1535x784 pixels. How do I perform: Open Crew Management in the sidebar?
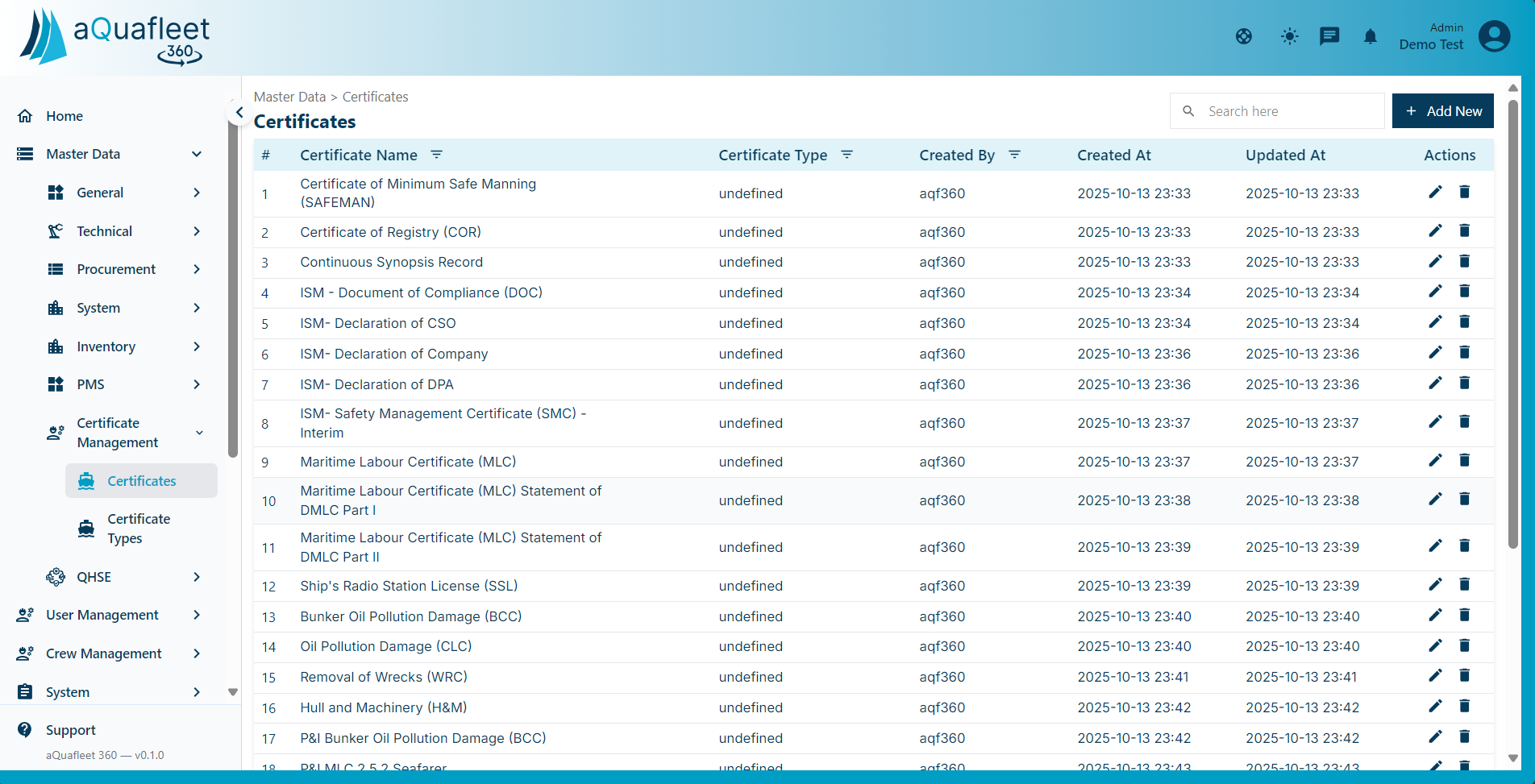(104, 653)
